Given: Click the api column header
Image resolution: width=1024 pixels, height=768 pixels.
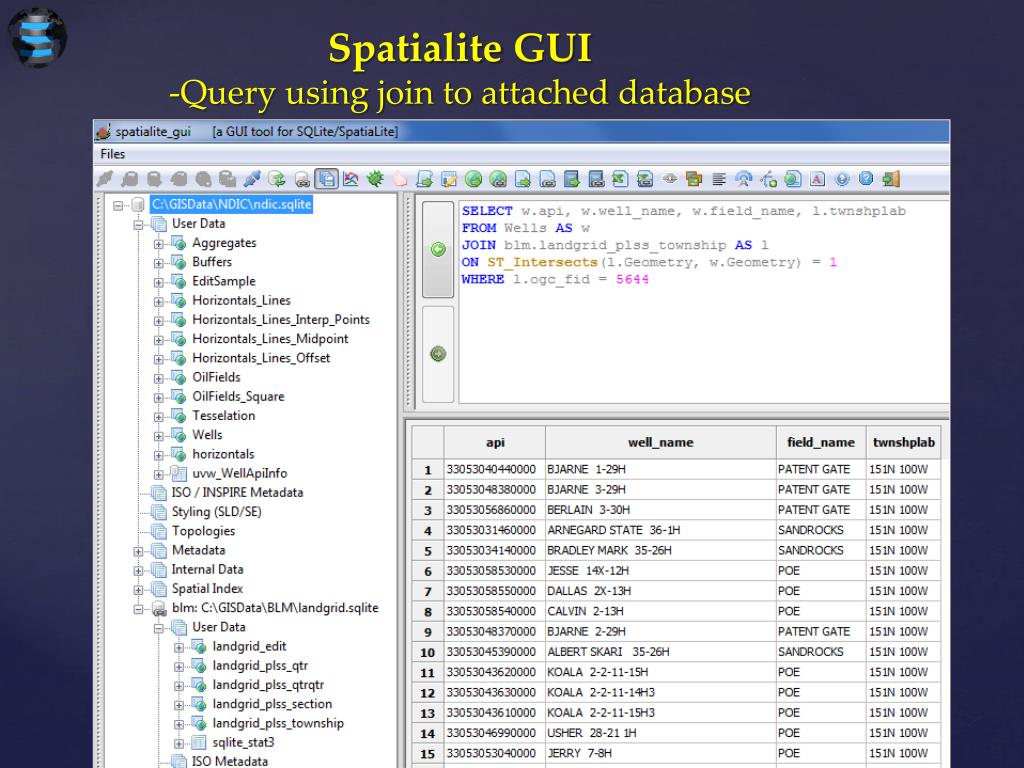Looking at the screenshot, I should click(x=495, y=443).
